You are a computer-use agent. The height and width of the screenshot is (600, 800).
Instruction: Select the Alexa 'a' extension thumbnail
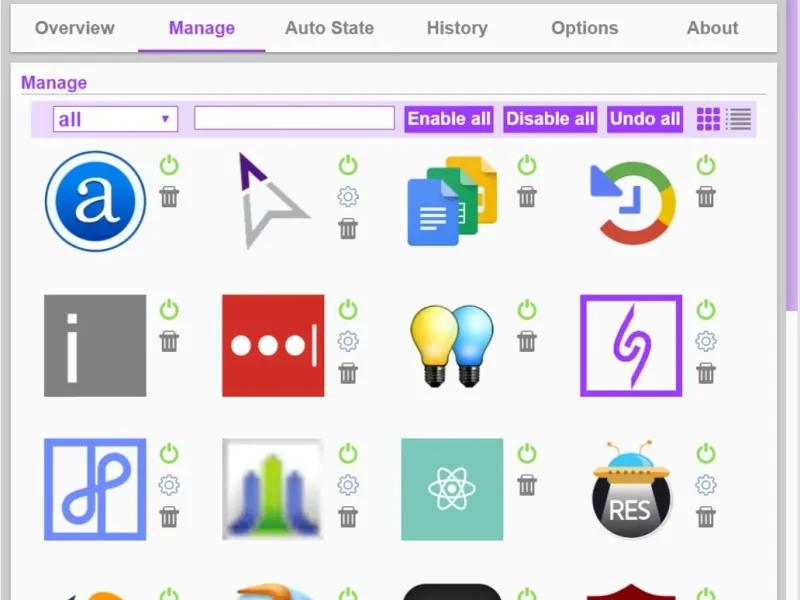(95, 201)
